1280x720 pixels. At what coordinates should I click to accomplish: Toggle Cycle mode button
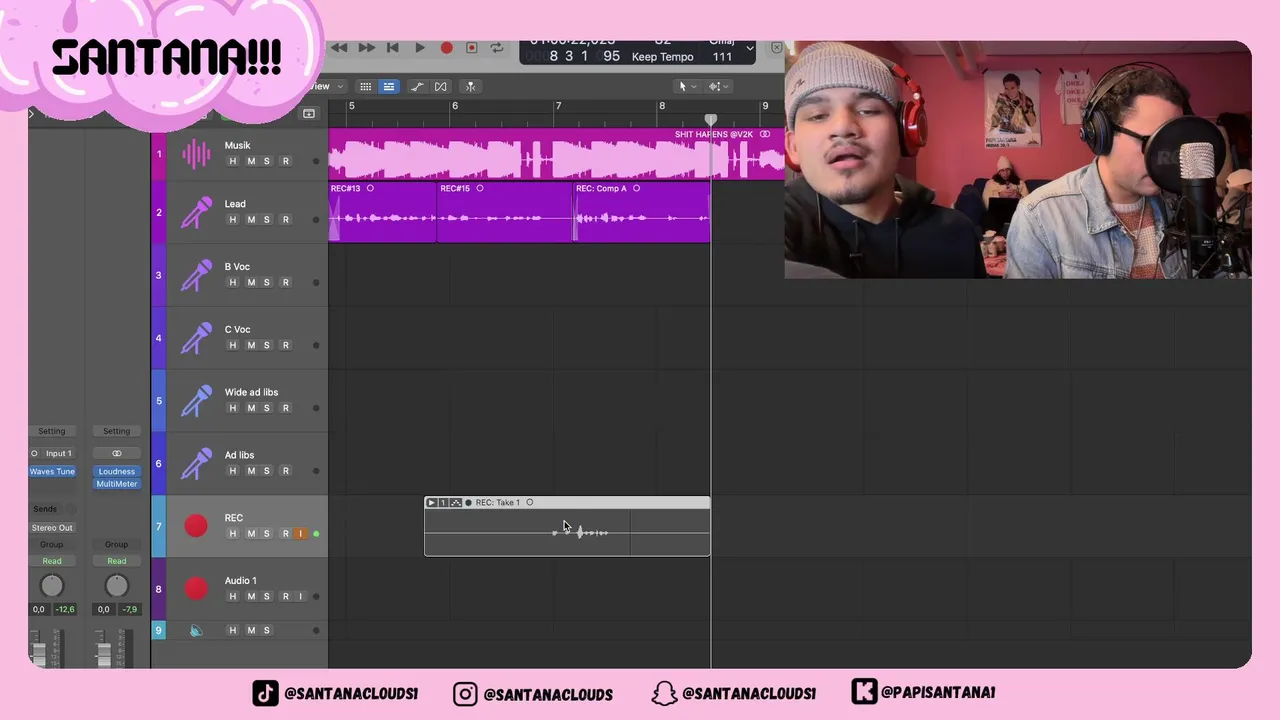point(497,48)
